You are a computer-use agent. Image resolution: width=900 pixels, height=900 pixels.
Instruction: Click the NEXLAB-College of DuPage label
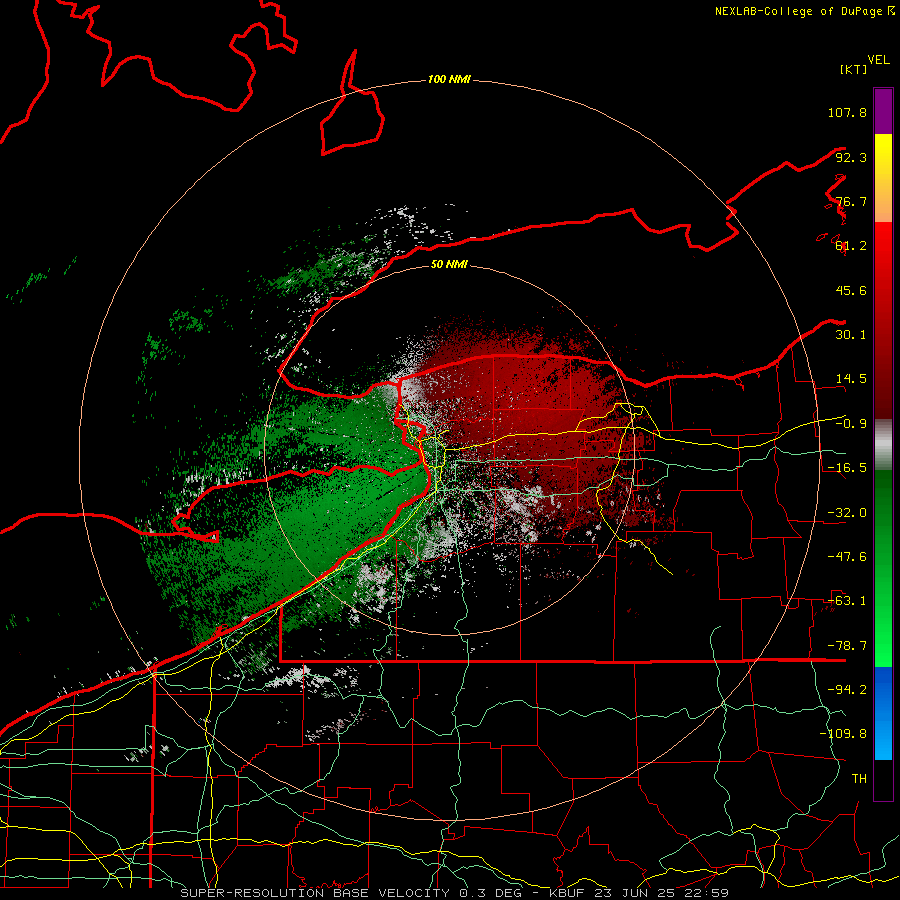click(x=799, y=11)
